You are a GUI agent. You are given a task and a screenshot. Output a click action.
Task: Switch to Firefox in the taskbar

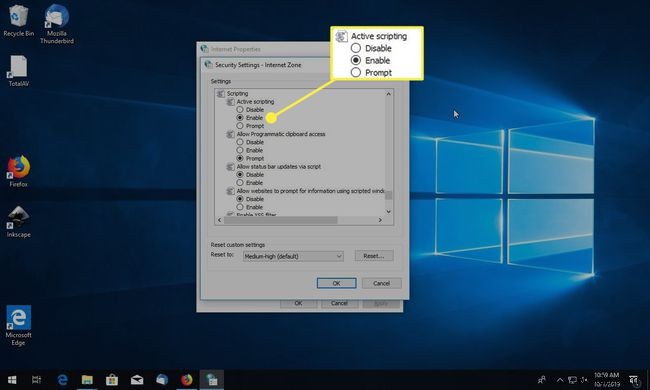(187, 380)
